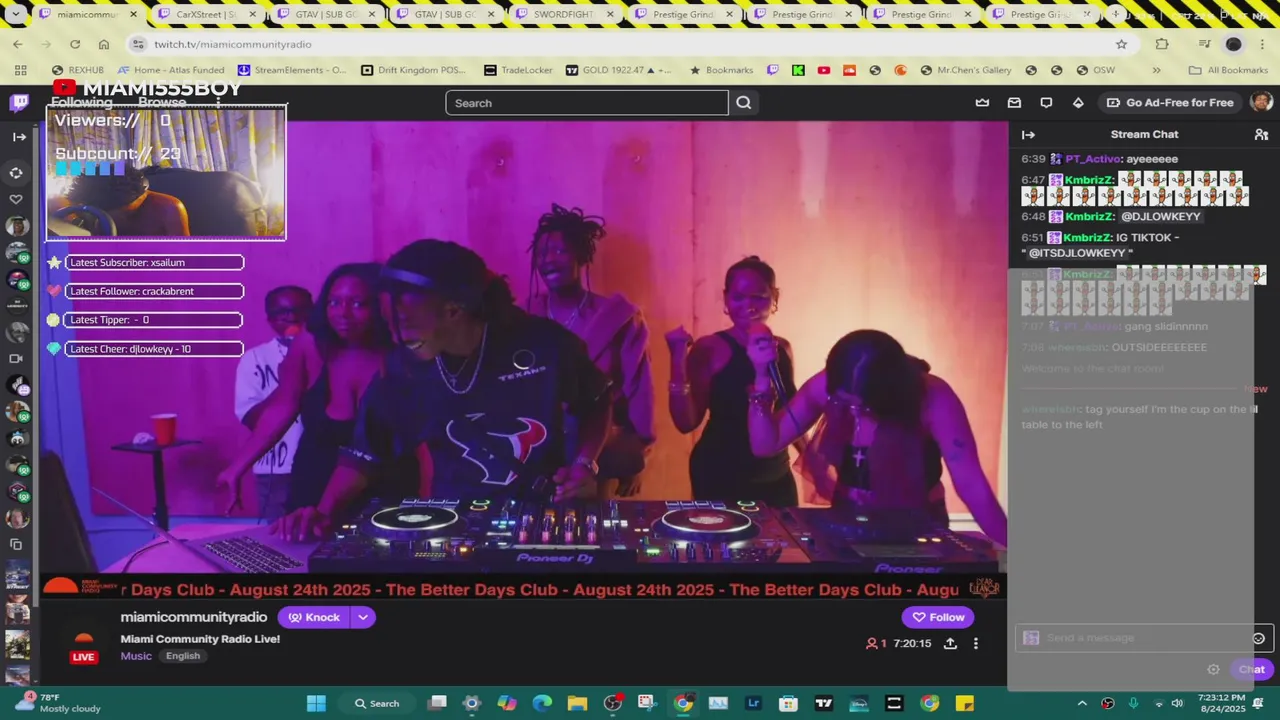Open the Browse link
1280x720 pixels.
coord(162,103)
